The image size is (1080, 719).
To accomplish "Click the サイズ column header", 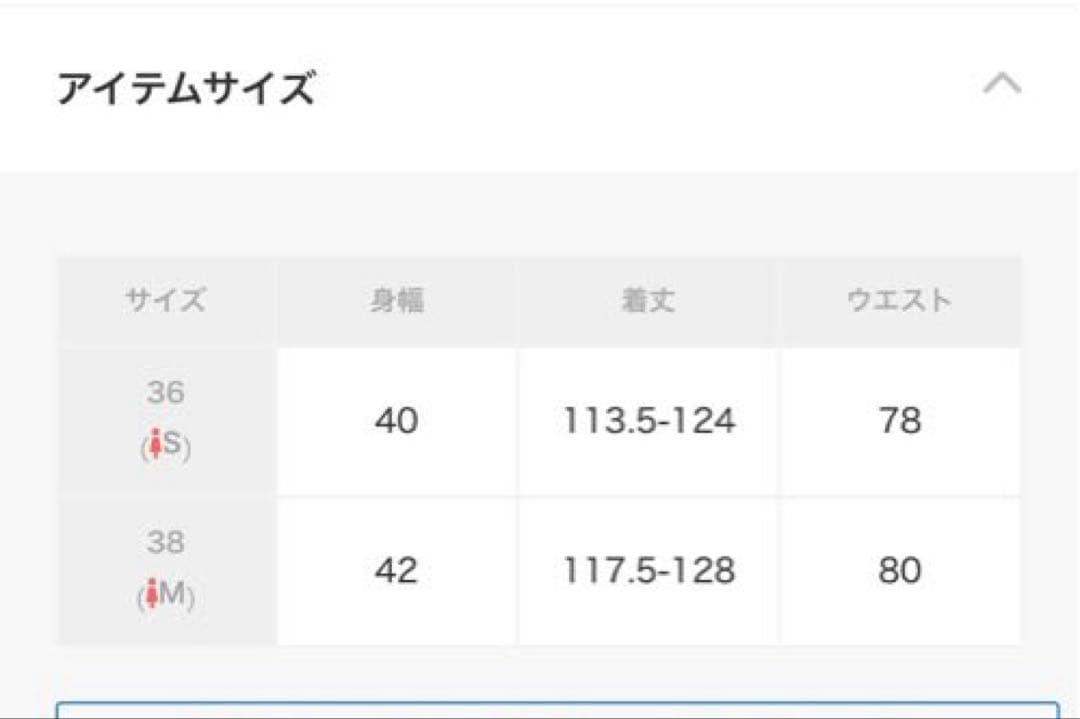I will [x=166, y=300].
